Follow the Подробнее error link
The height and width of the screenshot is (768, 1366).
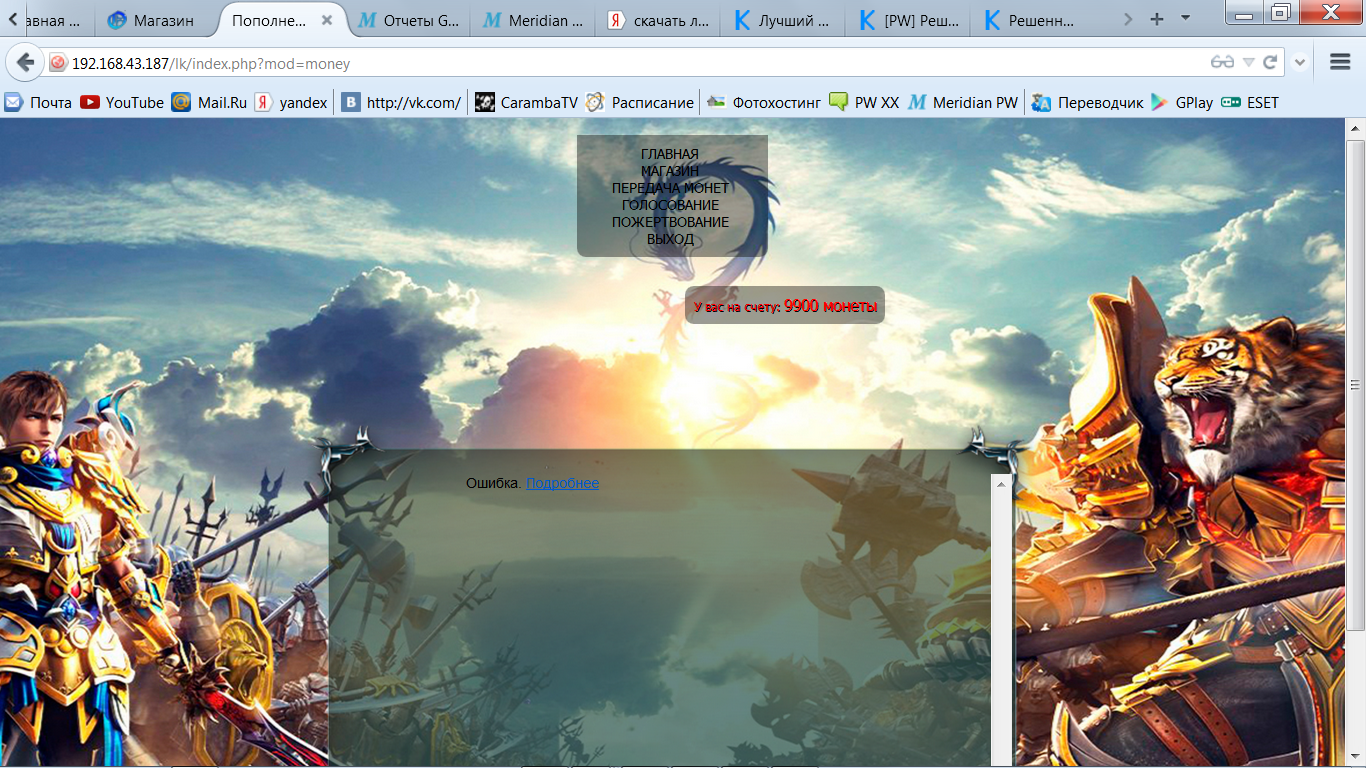pyautogui.click(x=562, y=483)
